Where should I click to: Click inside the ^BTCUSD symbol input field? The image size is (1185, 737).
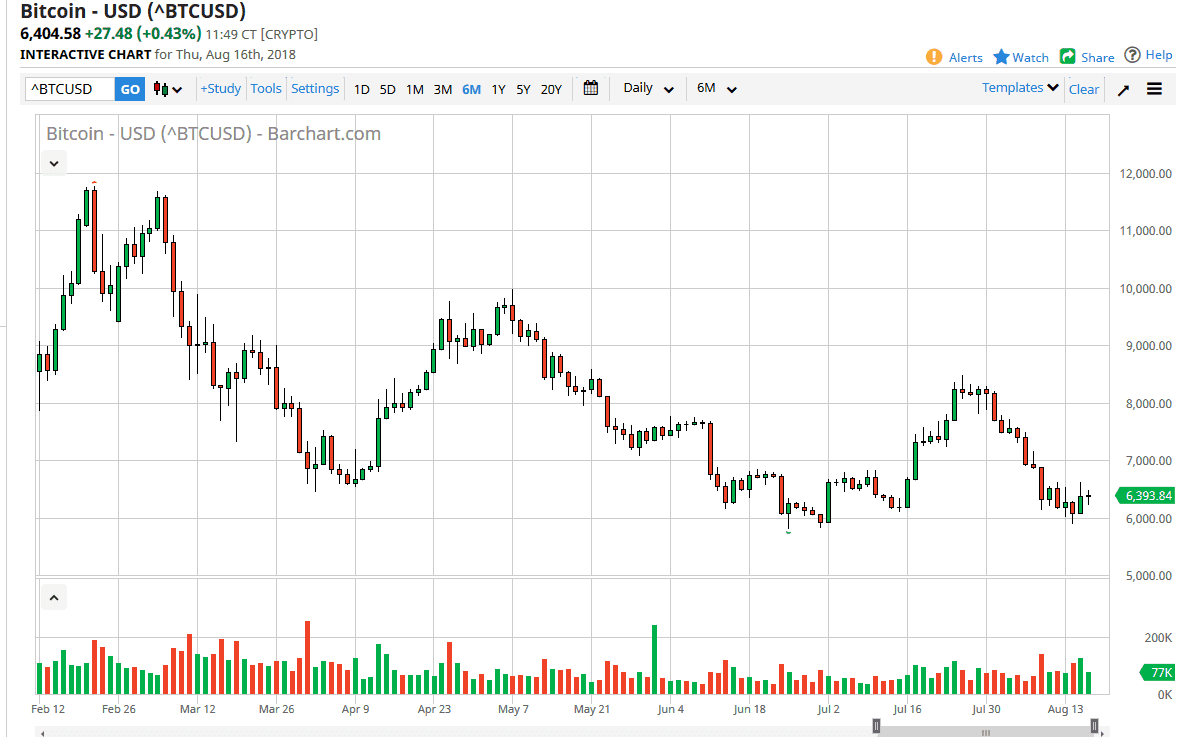[67, 88]
